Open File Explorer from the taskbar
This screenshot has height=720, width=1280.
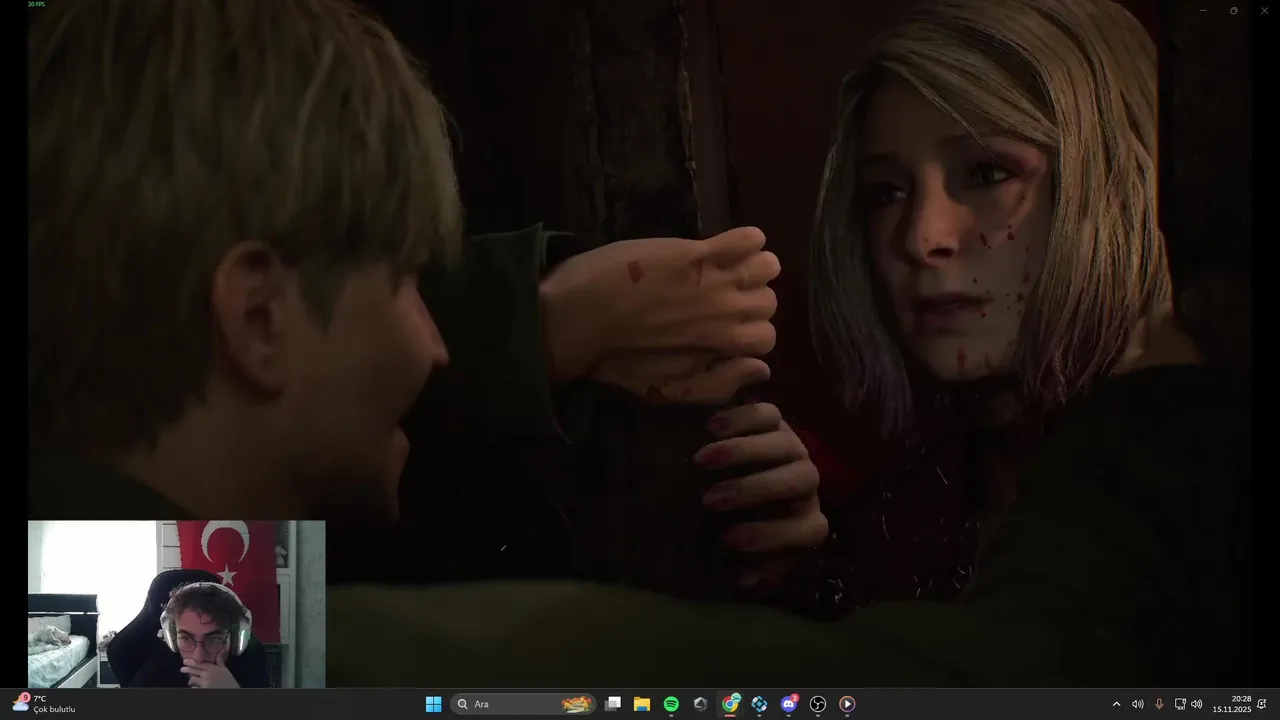[642, 704]
